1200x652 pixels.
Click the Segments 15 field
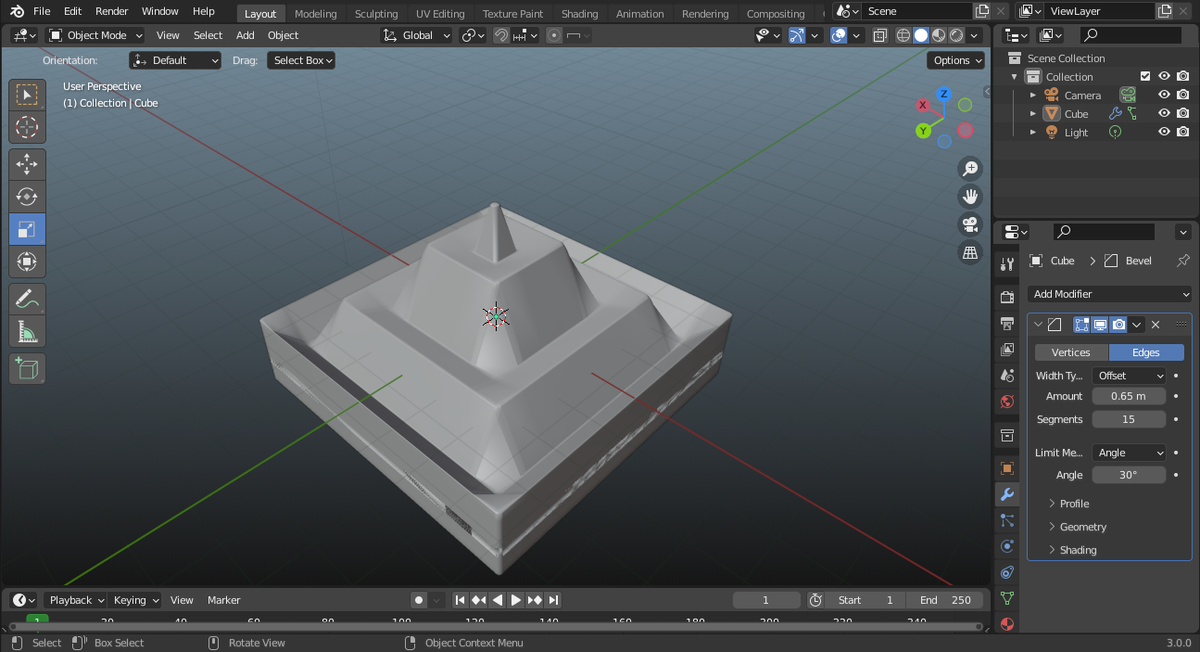click(1128, 419)
